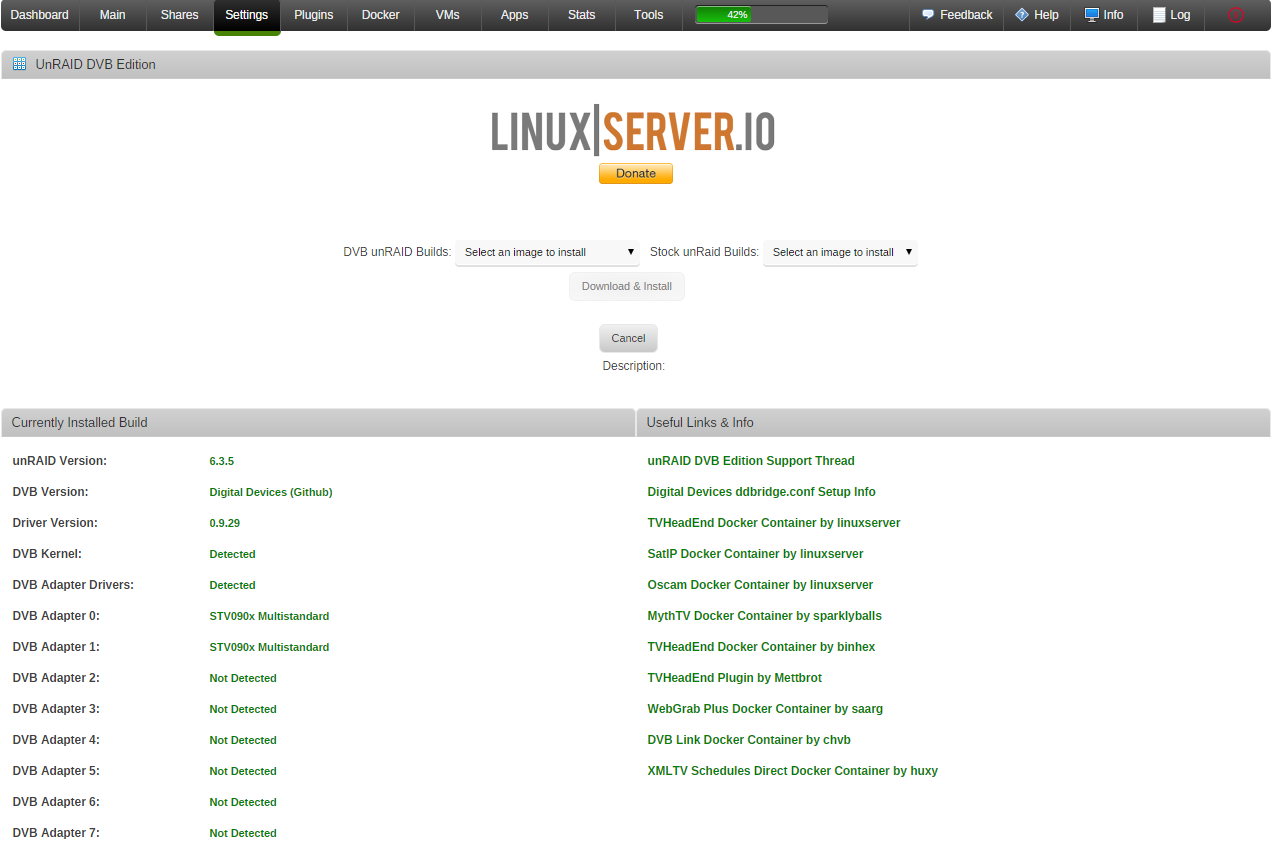Open WebGrab Plus Docker Container by saarg link
Image resolution: width=1272 pixels, height=848 pixels.
pyautogui.click(x=765, y=709)
